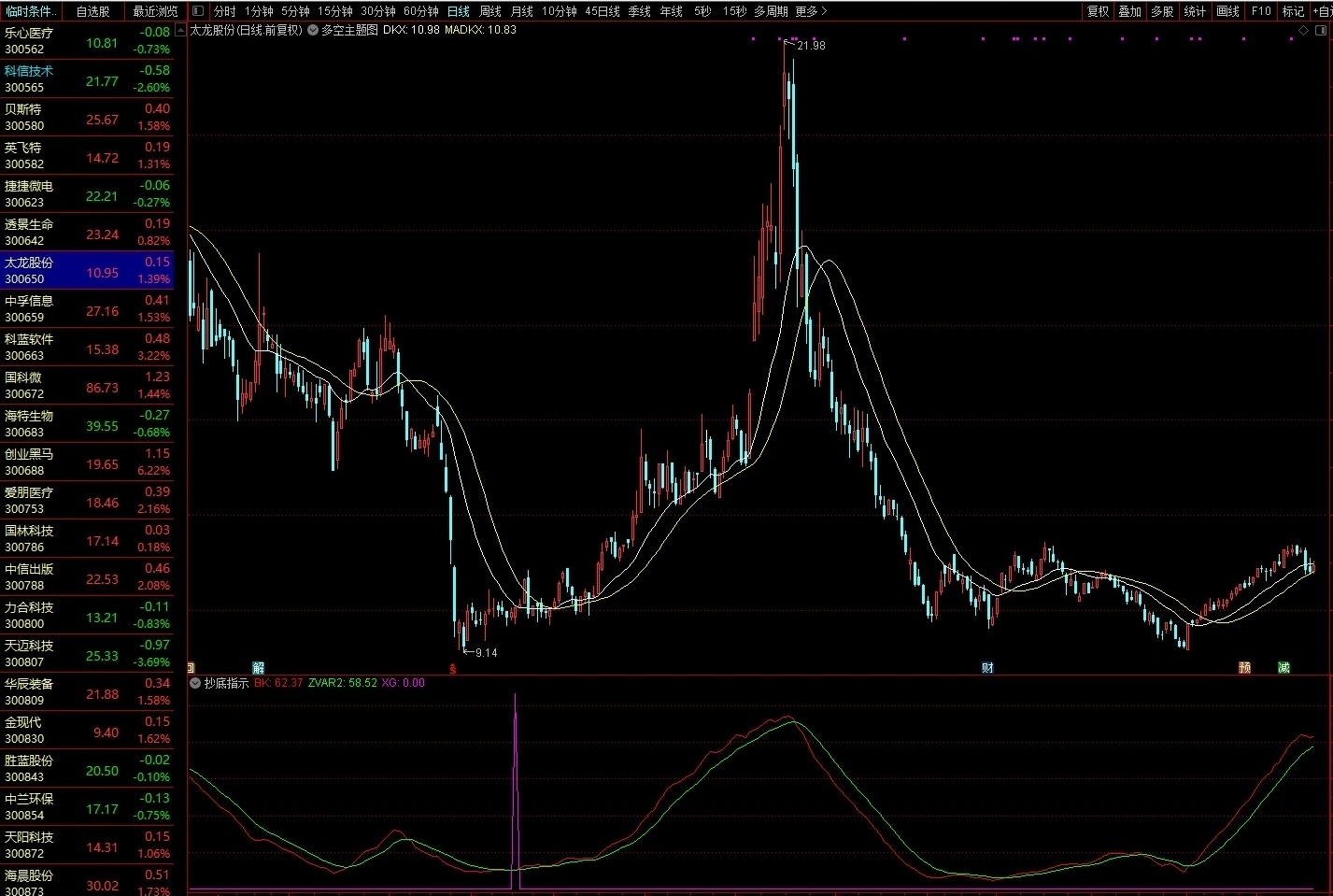Image resolution: width=1333 pixels, height=896 pixels.
Task: Select 创业黑马 300688 in the stock list
Action: (87, 462)
